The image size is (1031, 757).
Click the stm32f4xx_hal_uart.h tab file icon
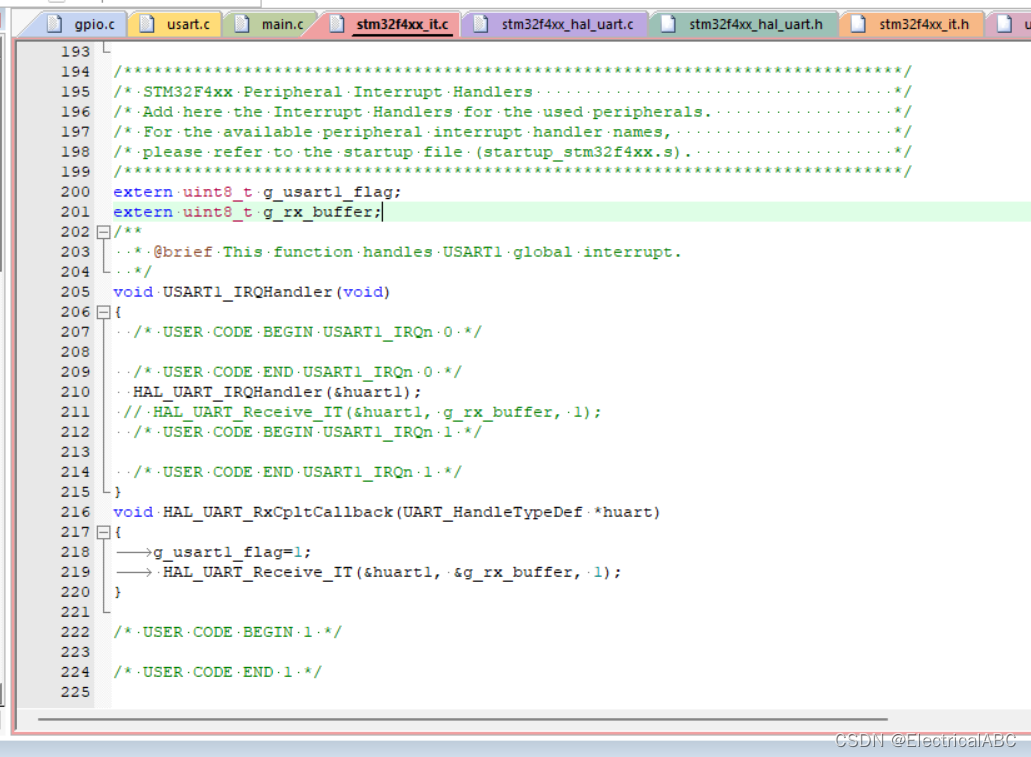coord(668,24)
